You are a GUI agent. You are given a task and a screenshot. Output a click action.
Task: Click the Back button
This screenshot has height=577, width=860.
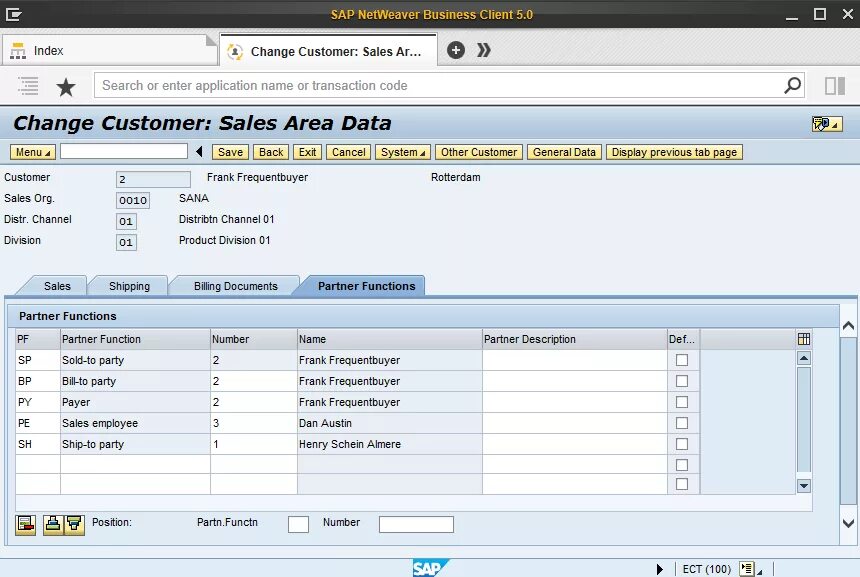coord(271,152)
